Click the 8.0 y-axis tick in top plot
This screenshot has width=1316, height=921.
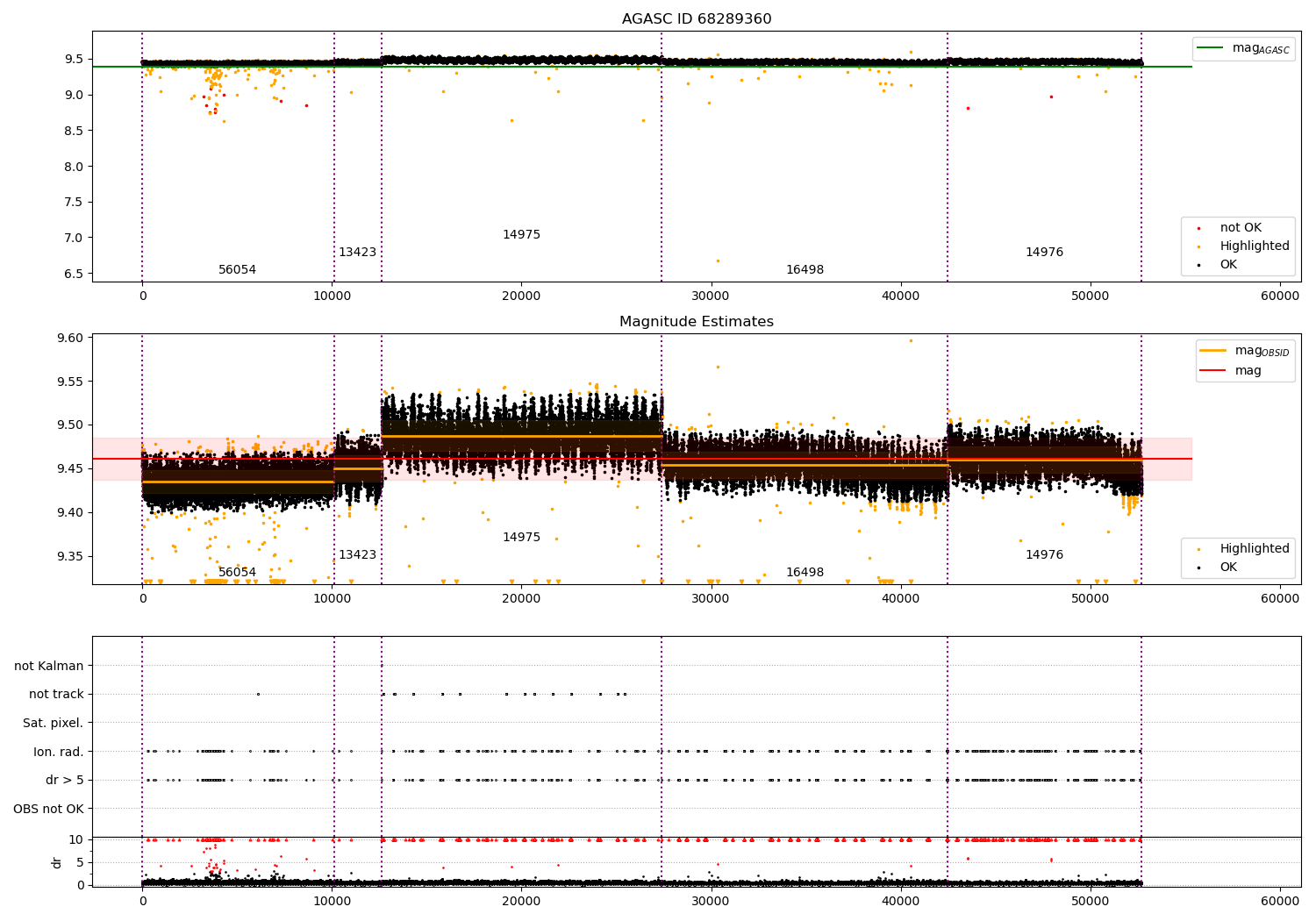(x=74, y=167)
